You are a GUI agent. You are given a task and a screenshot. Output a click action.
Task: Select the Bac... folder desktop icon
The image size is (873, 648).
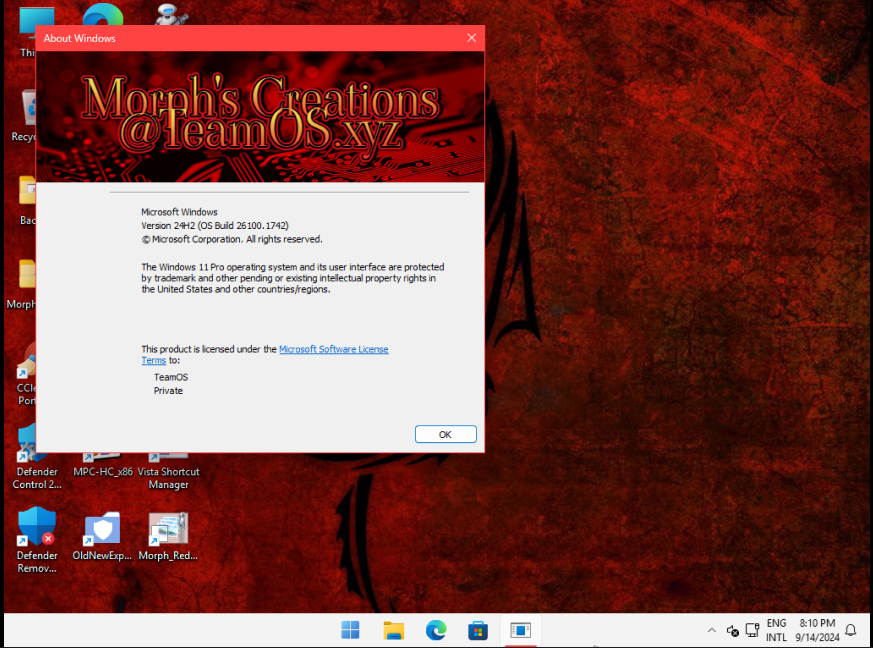point(27,200)
